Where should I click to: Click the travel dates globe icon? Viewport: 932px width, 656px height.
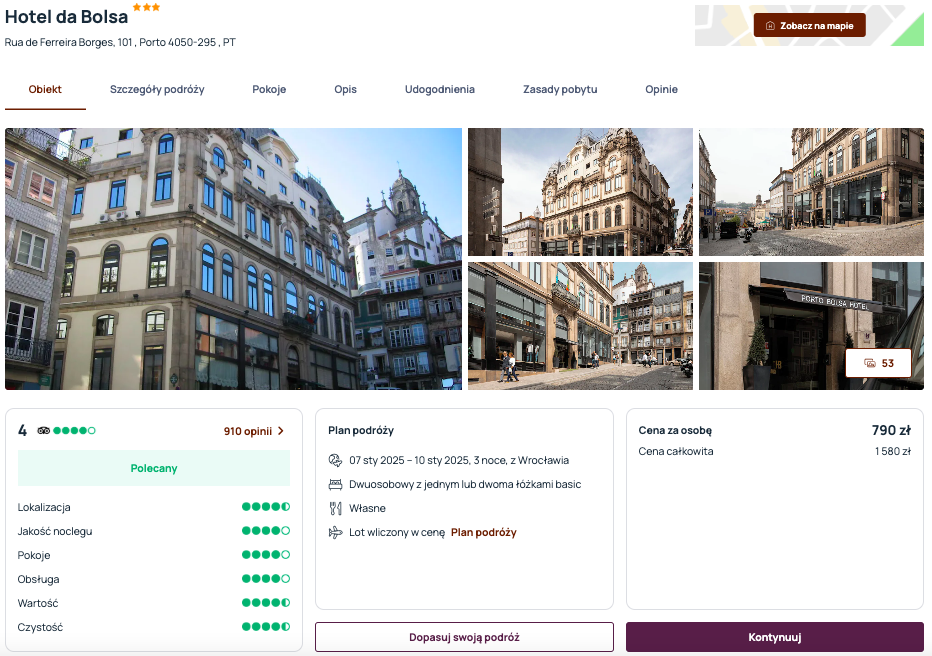[x=335, y=461]
